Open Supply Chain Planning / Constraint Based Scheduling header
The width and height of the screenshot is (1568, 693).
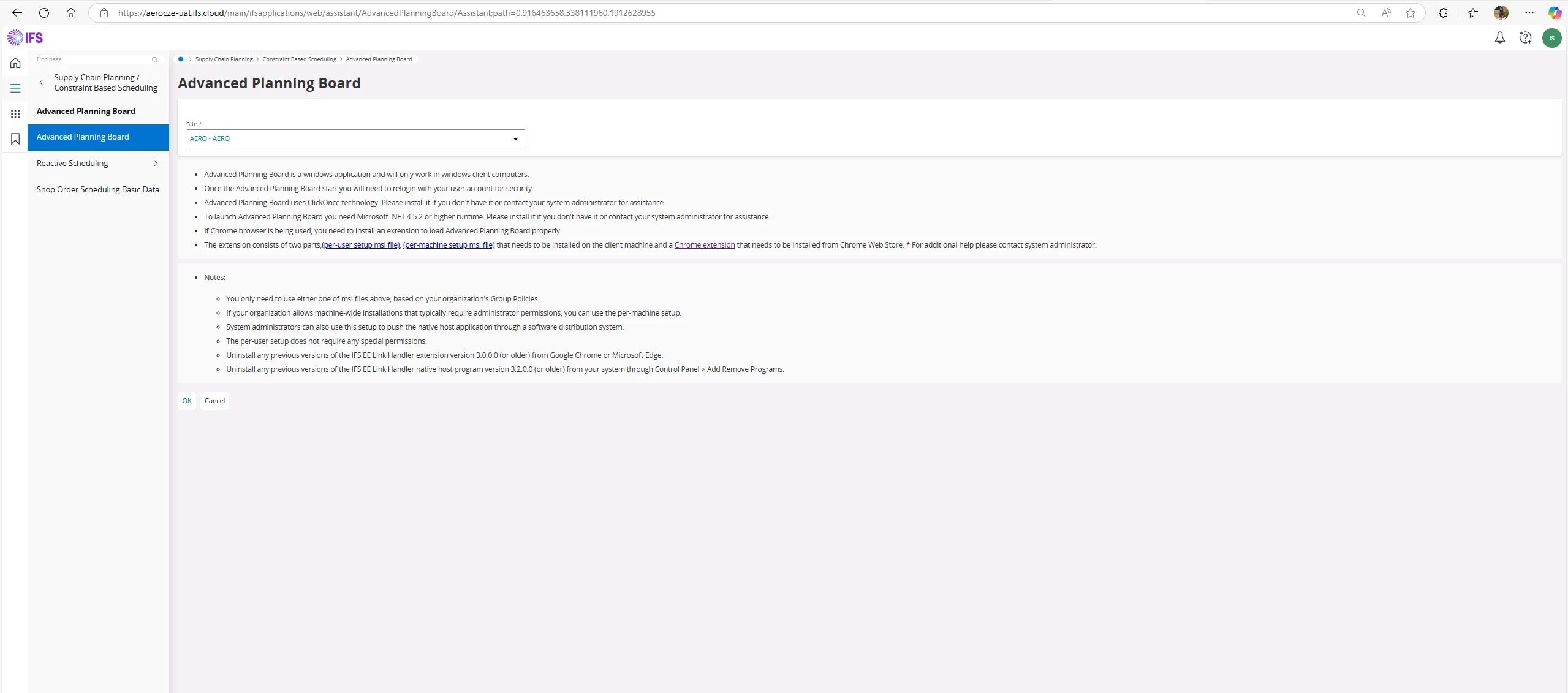pyautogui.click(x=105, y=83)
